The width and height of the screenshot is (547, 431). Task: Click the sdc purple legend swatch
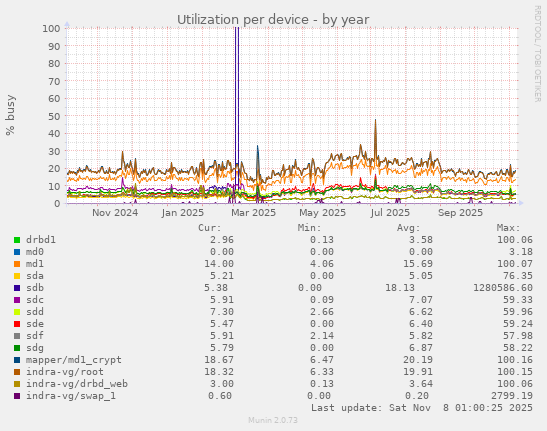pyautogui.click(x=17, y=300)
